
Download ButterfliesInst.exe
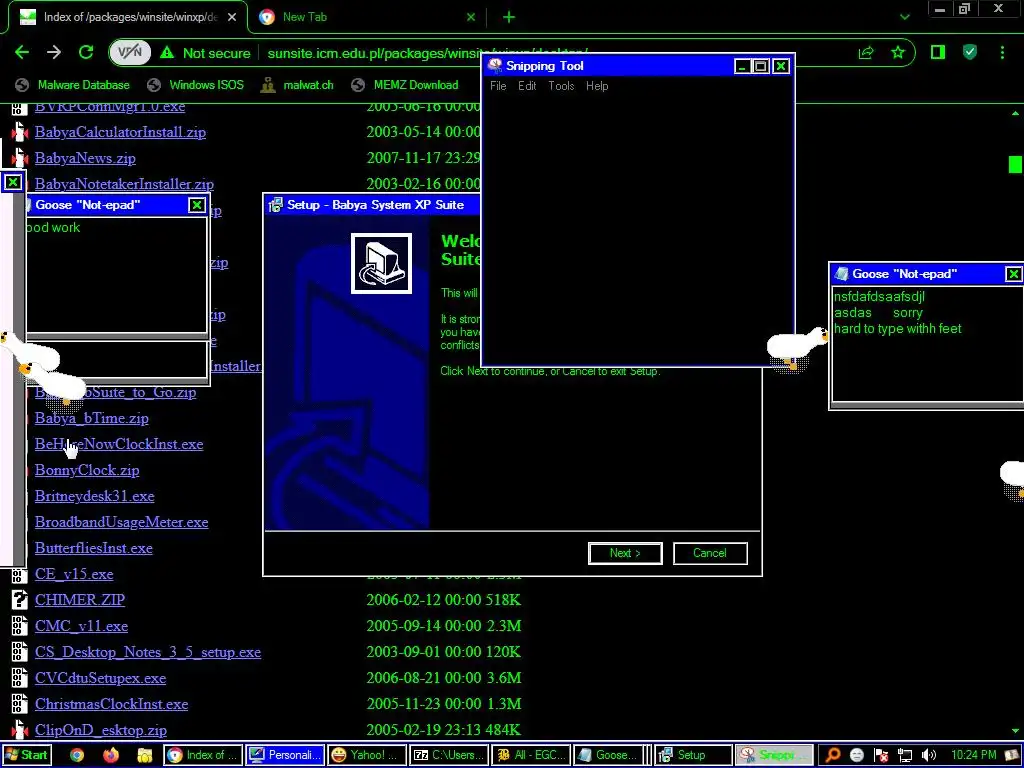pyautogui.click(x=93, y=549)
